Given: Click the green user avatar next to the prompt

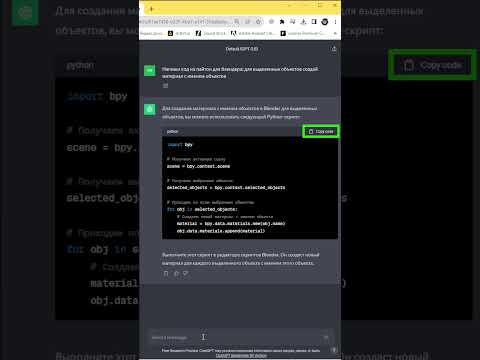Looking at the screenshot, I should tap(150, 70).
